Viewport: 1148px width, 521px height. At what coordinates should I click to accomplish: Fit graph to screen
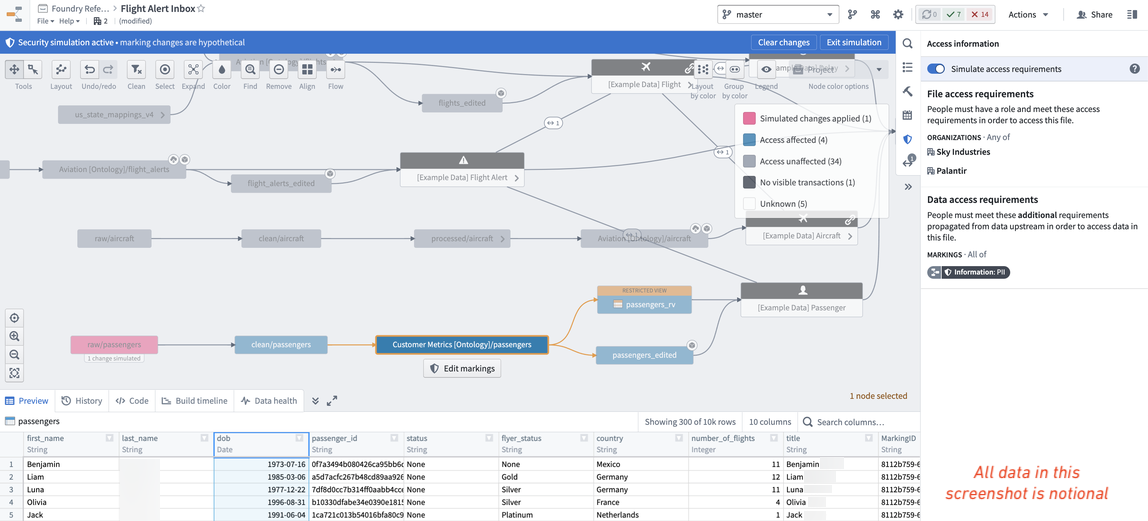pos(14,373)
